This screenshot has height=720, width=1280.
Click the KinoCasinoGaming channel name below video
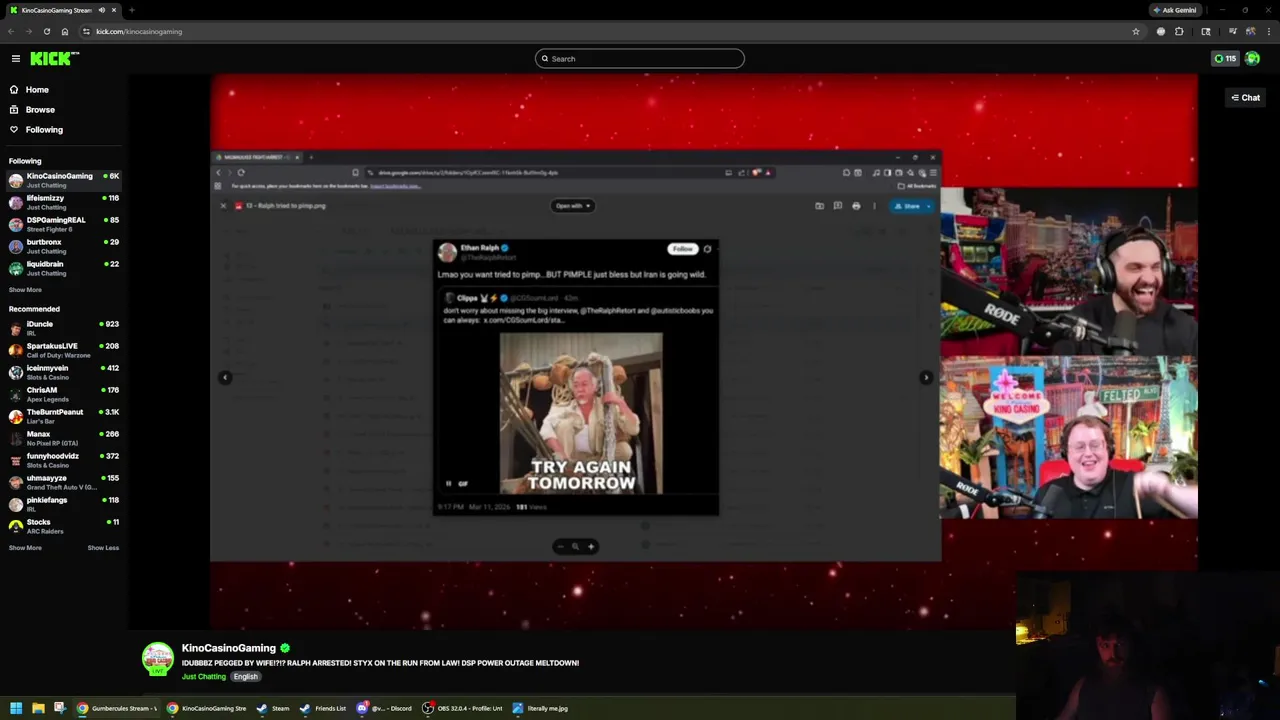click(x=228, y=648)
